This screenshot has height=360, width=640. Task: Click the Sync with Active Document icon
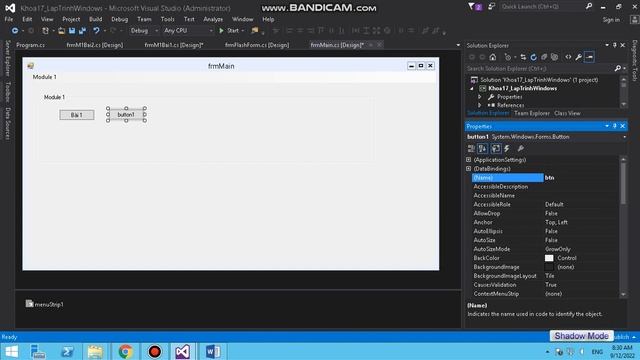pos(523,57)
